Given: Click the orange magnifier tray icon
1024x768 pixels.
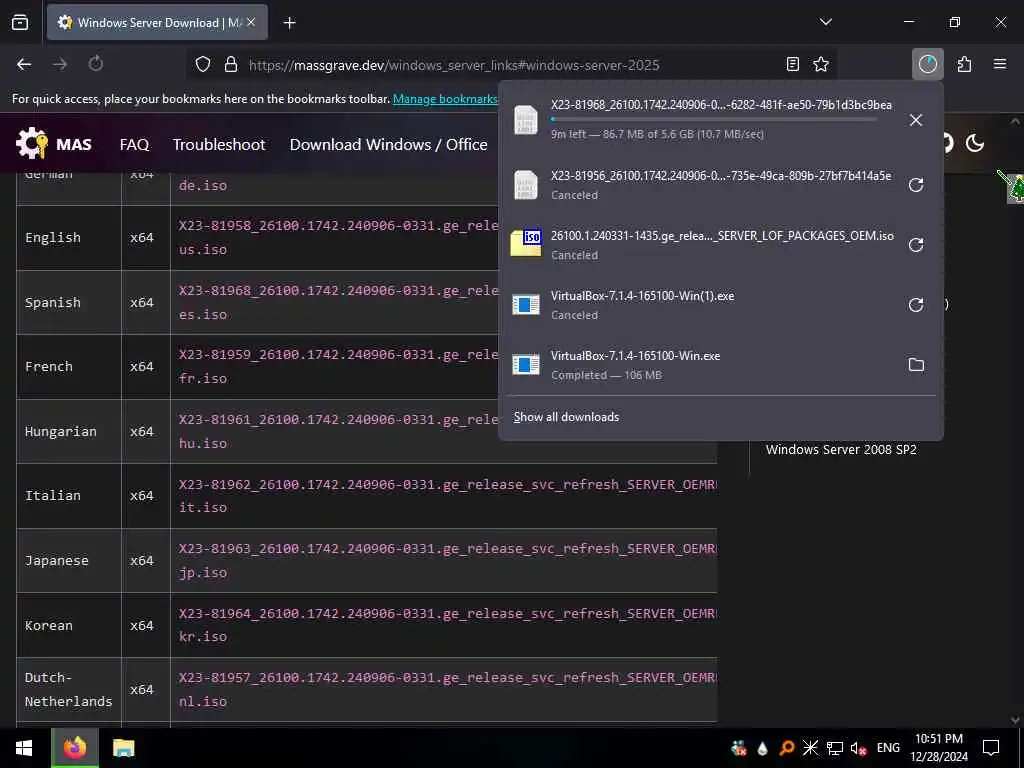Looking at the screenshot, I should [x=787, y=748].
